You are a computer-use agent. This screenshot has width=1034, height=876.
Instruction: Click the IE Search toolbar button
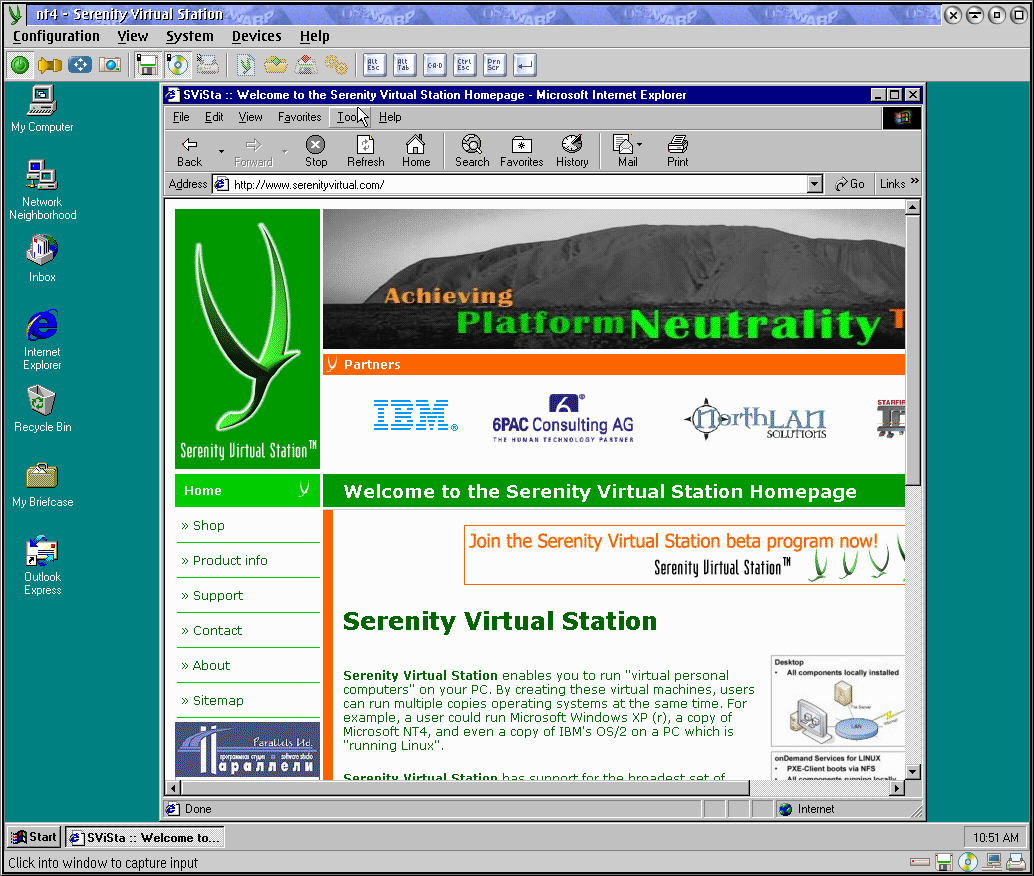click(472, 151)
